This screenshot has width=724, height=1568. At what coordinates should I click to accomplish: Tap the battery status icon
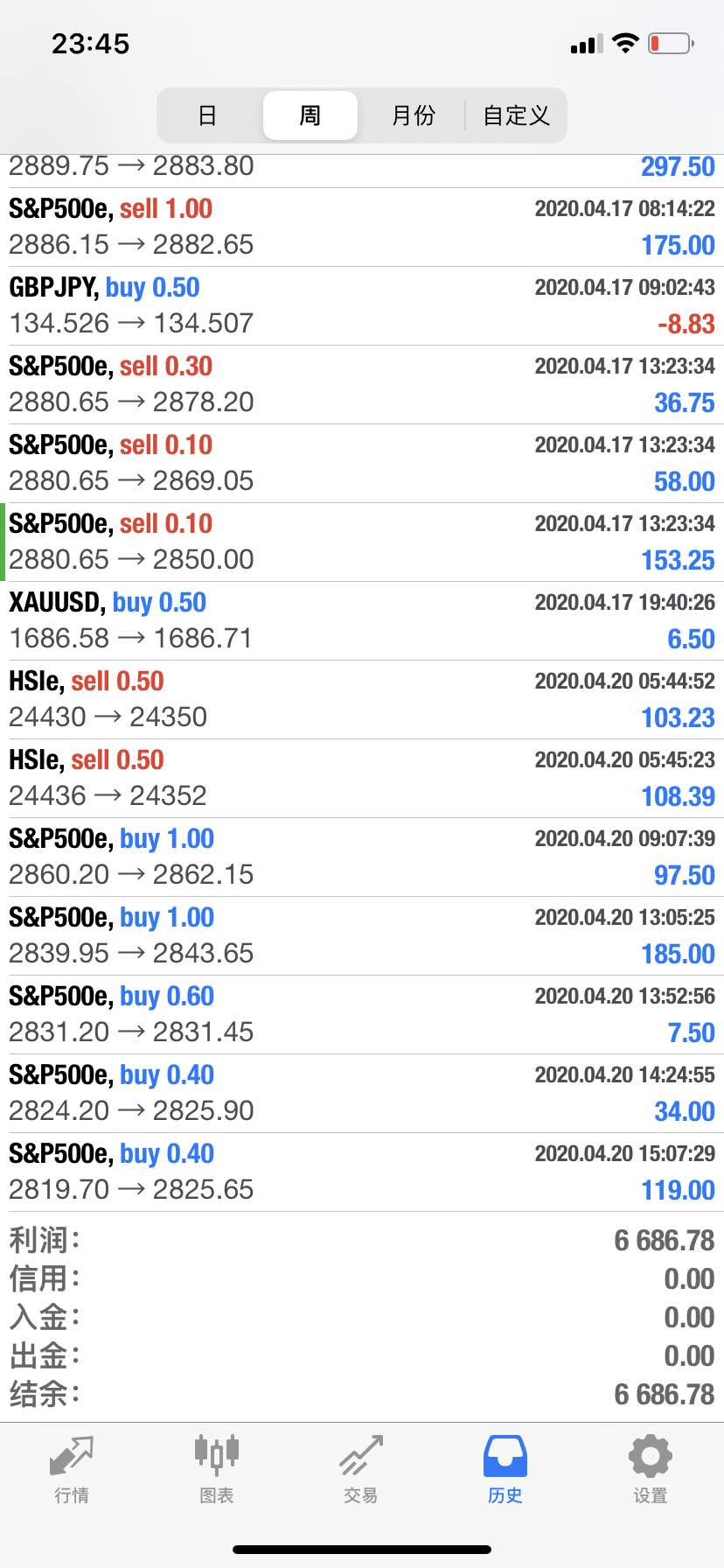coord(671,43)
